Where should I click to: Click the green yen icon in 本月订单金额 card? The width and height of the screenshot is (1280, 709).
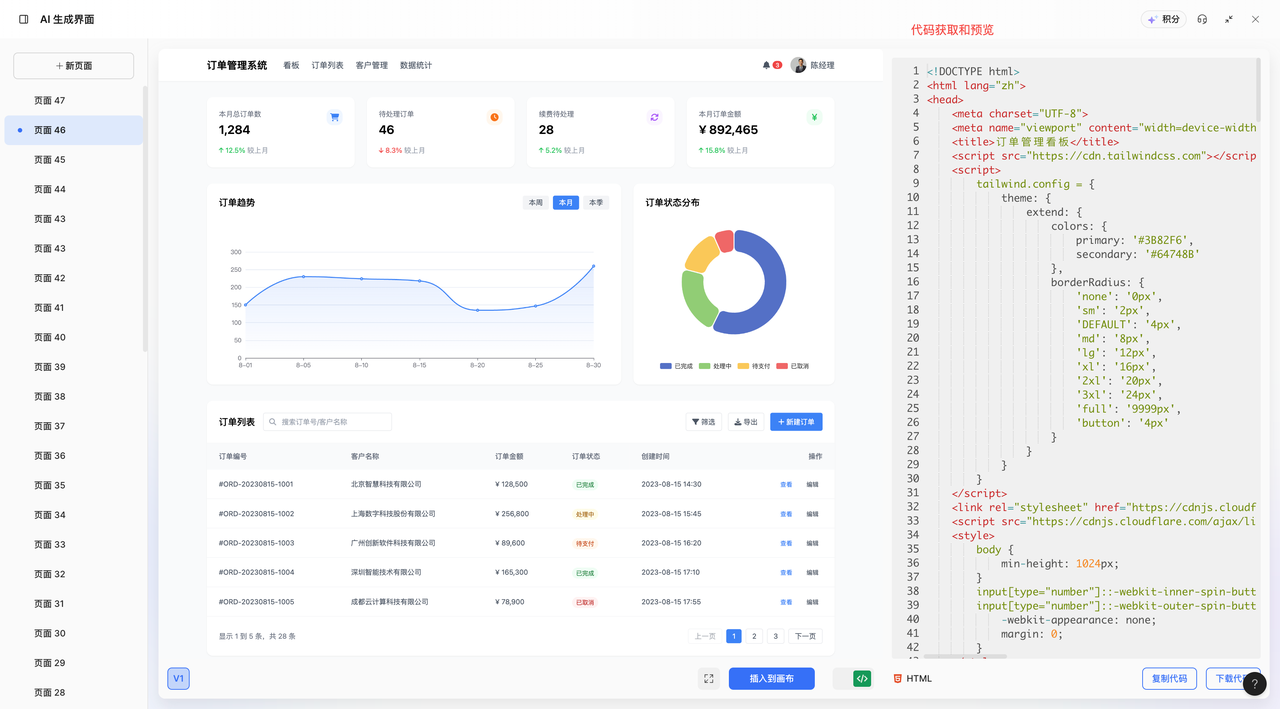pos(814,117)
